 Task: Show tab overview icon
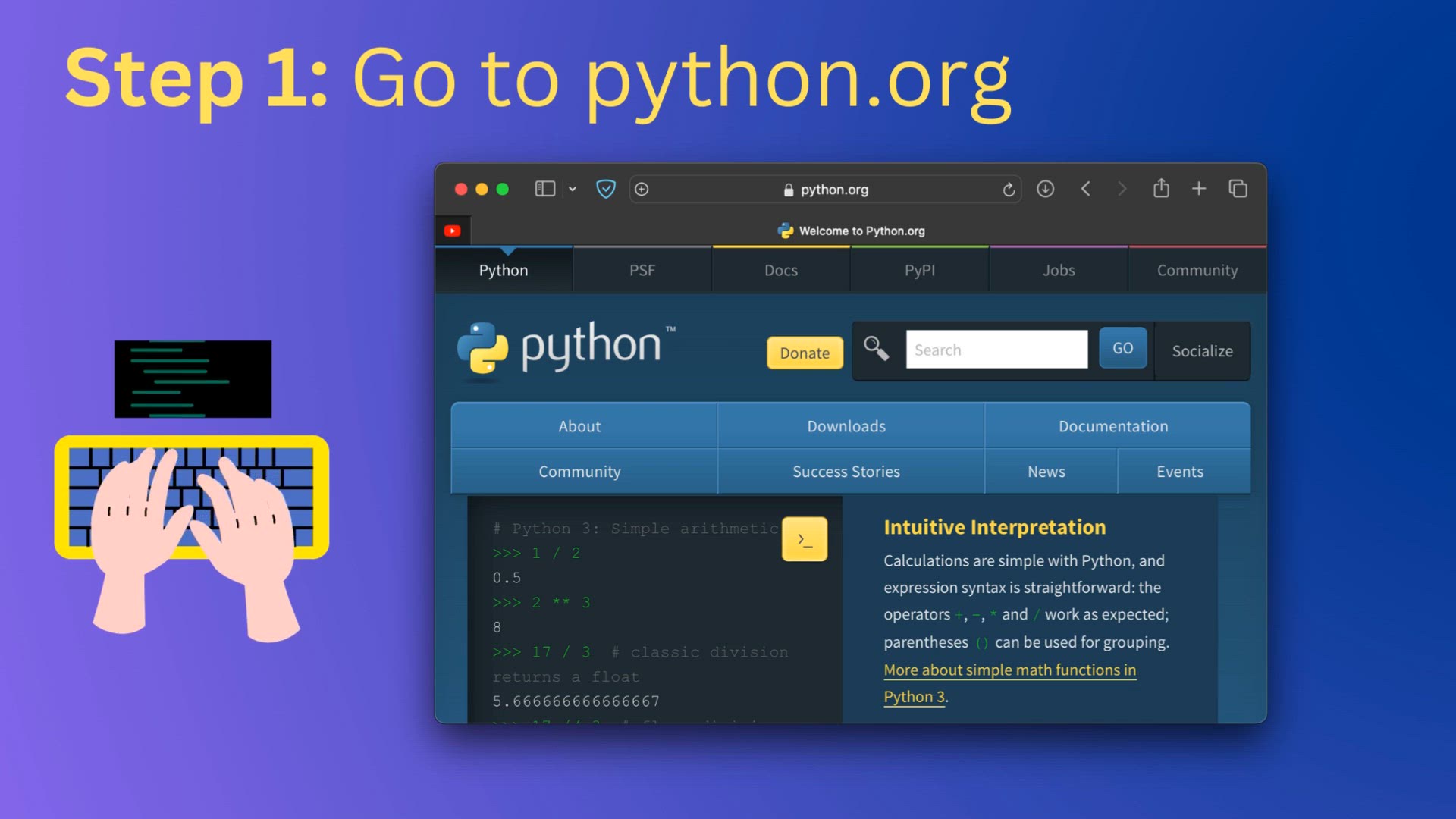pos(1238,189)
